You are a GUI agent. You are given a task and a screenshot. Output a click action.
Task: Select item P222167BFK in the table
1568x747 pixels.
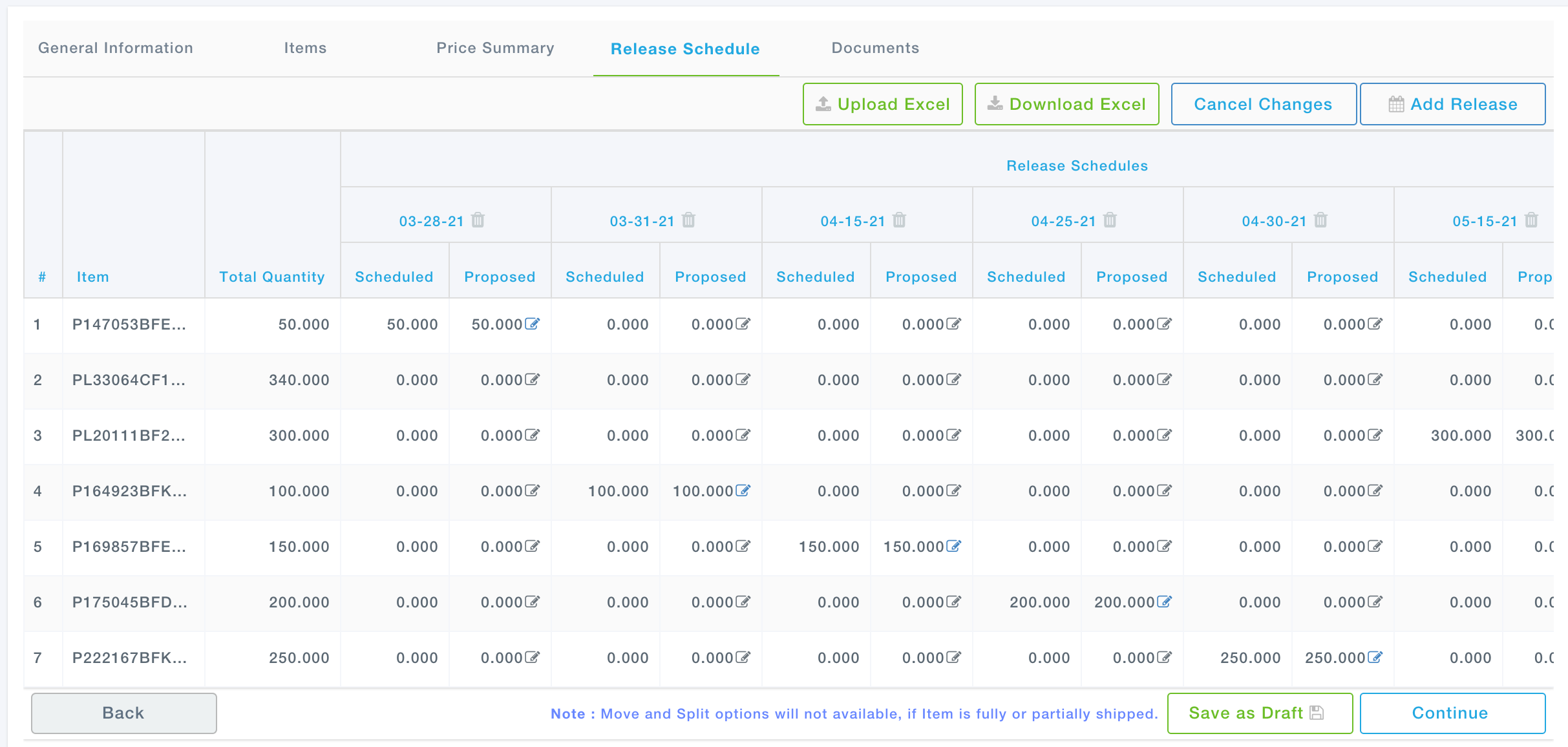tap(129, 658)
